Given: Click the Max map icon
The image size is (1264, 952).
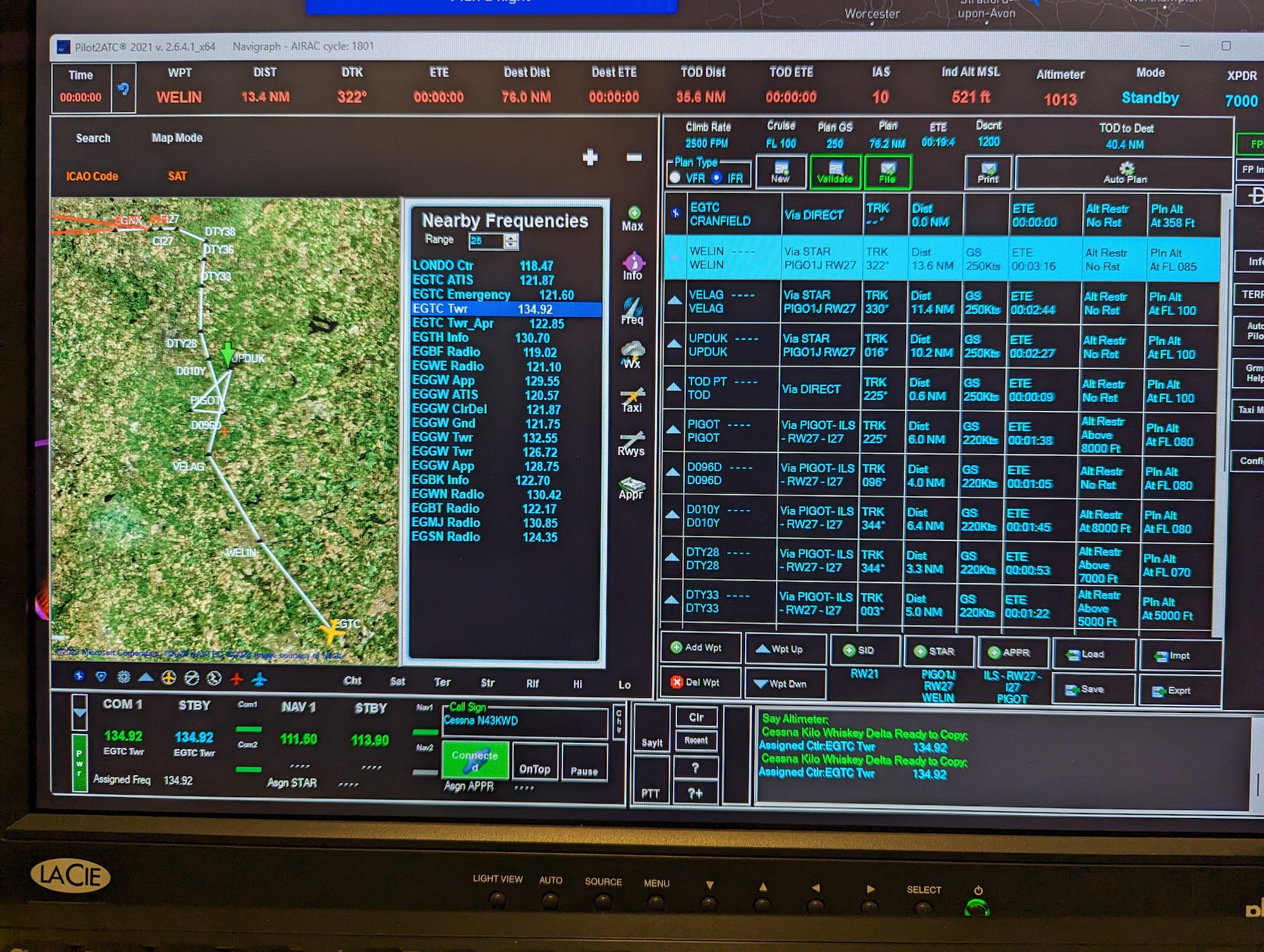Looking at the screenshot, I should pos(633,219).
